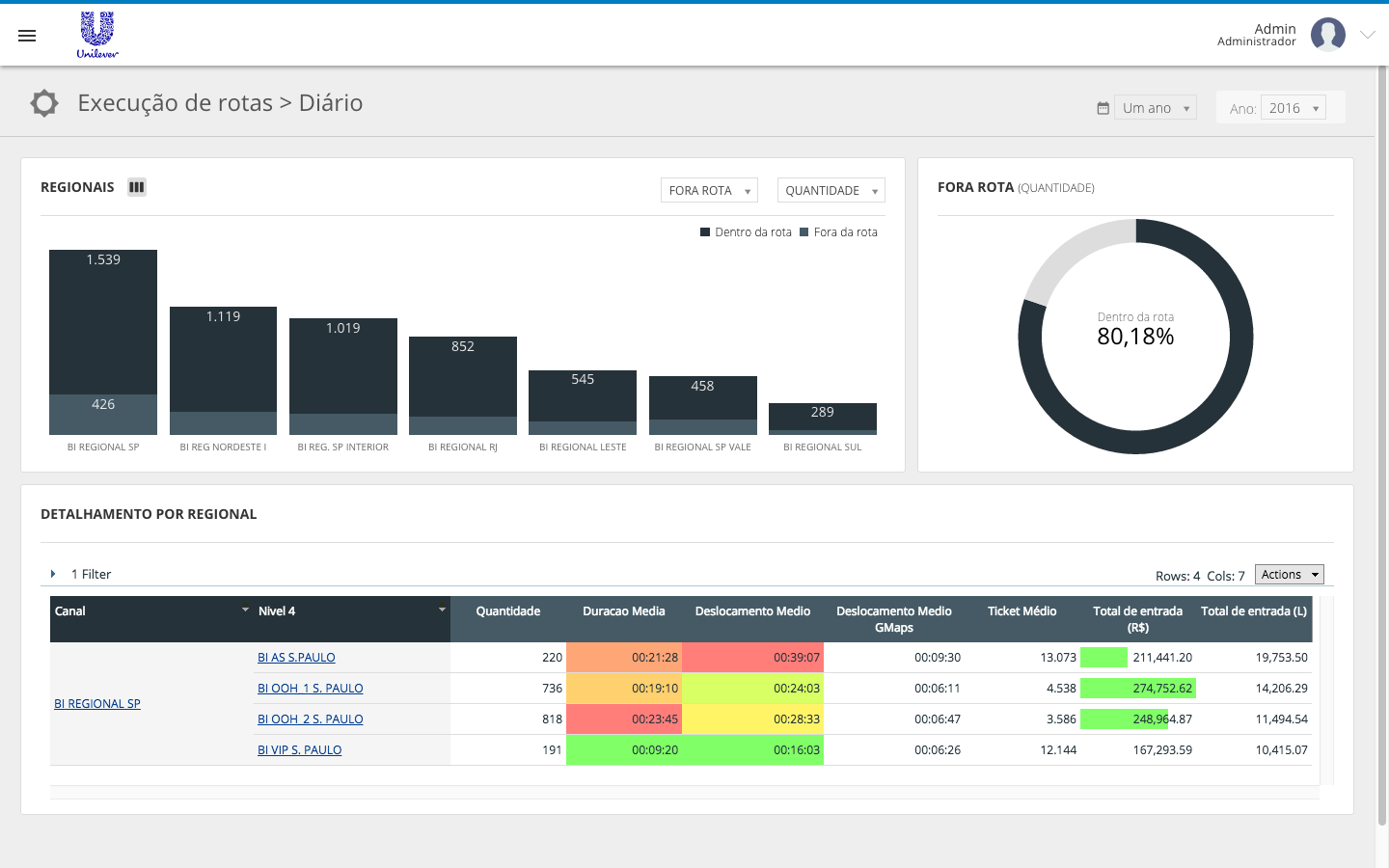Toggle Fora da rota legend swatch
Screen dimensions: 1389x868
pos(804,232)
